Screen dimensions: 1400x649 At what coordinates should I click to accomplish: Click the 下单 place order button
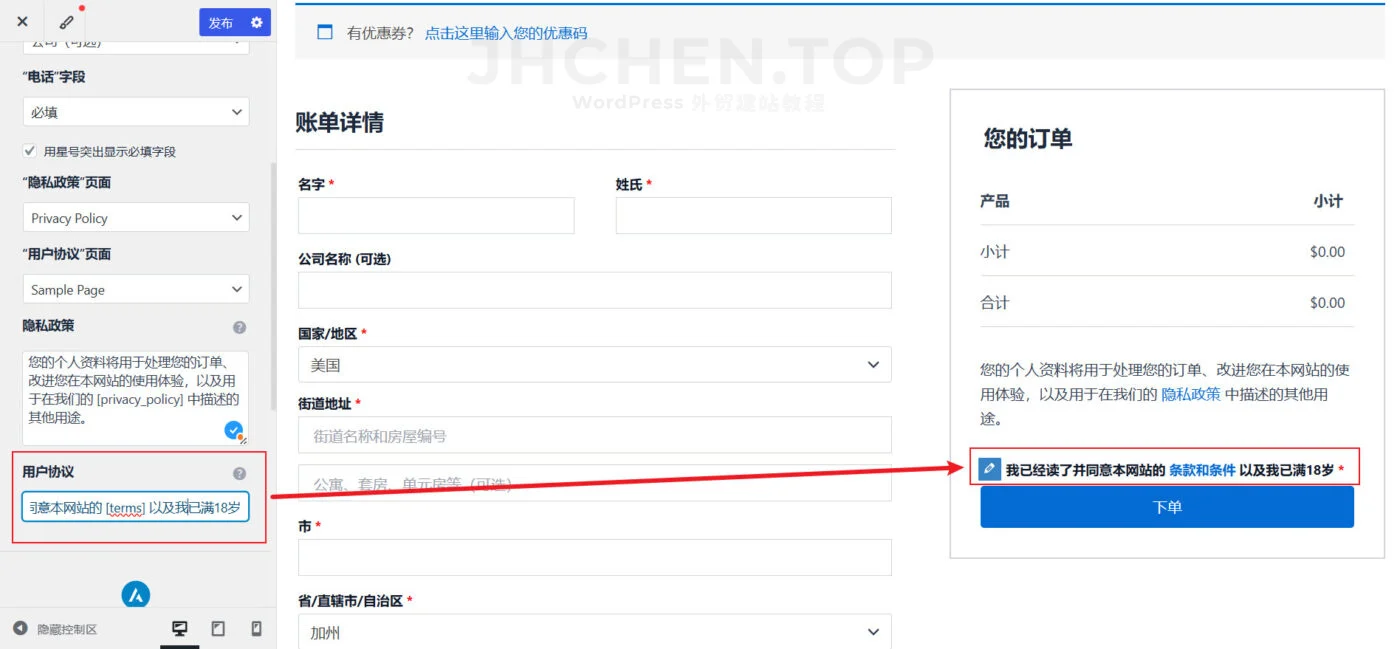click(1167, 507)
